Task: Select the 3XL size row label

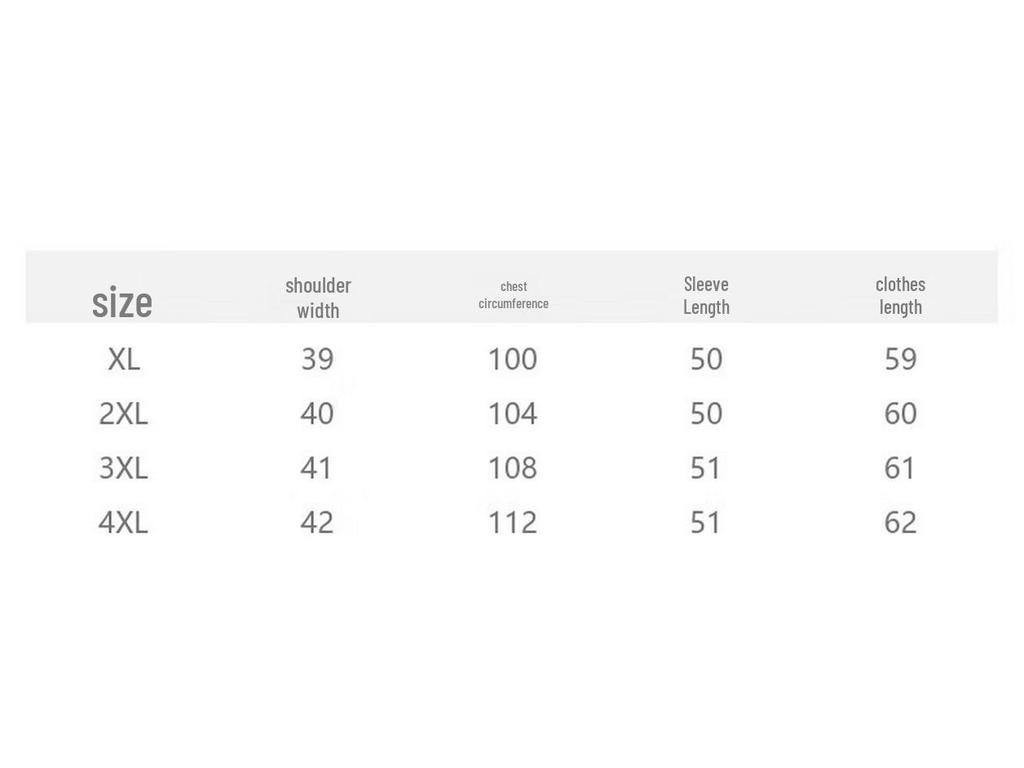Action: click(123, 468)
